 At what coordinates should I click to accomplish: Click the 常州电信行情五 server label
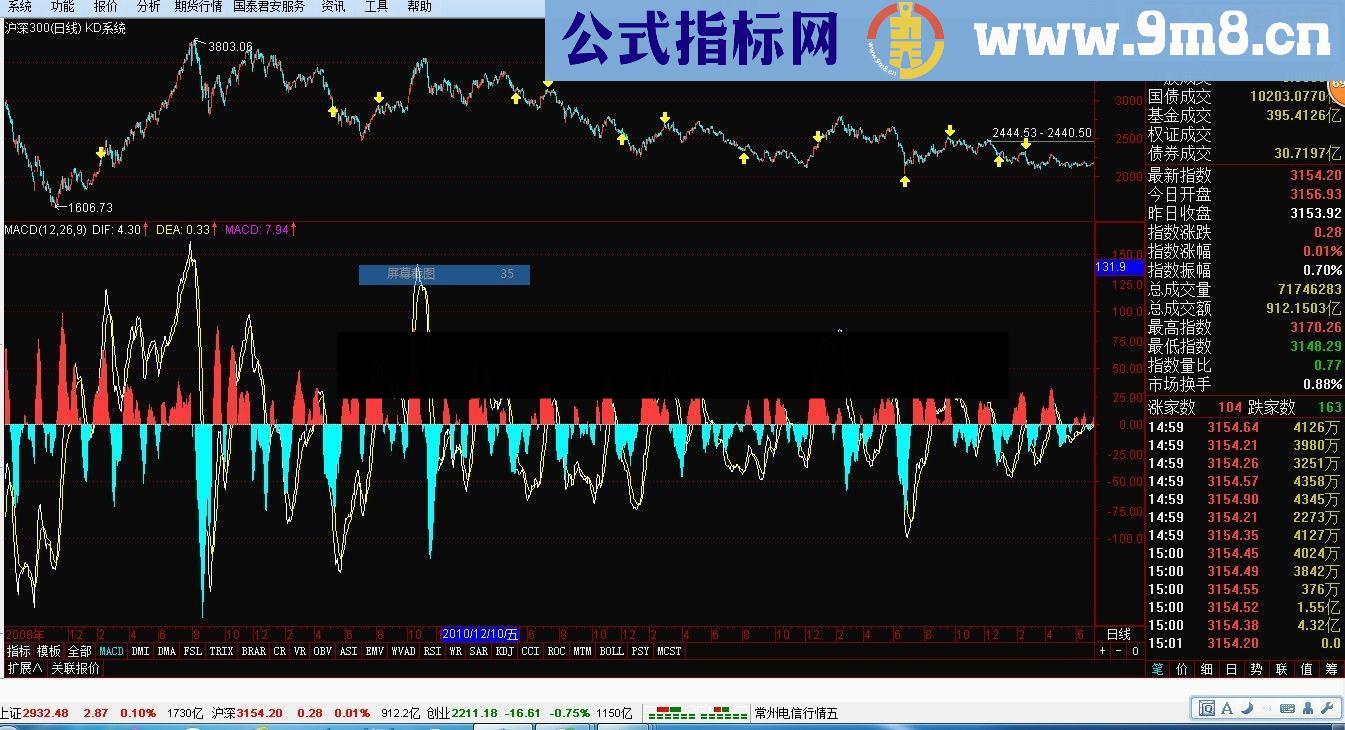796,713
